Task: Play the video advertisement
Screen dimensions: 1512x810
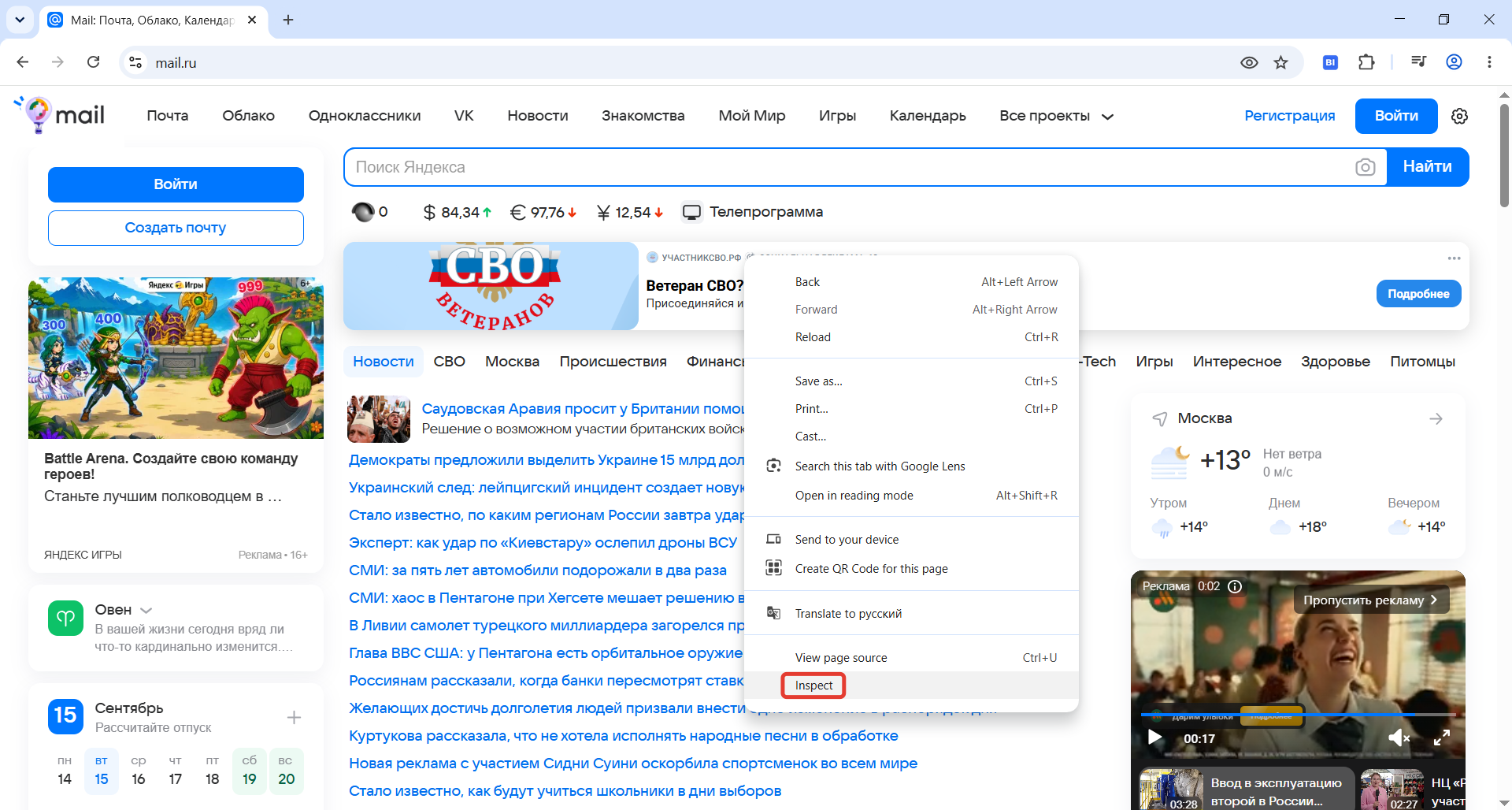Action: tap(1155, 738)
